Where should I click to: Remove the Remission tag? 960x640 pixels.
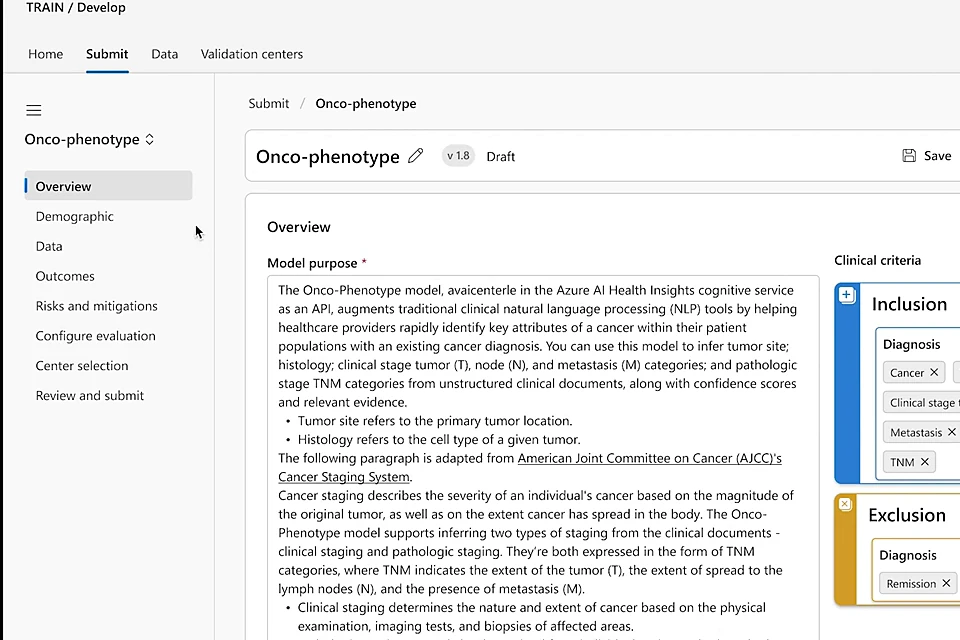pyautogui.click(x=946, y=583)
